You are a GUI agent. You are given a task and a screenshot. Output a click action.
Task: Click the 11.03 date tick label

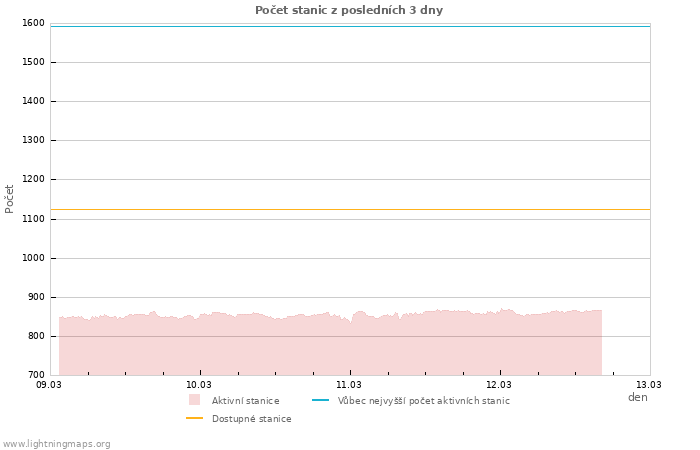(x=349, y=384)
